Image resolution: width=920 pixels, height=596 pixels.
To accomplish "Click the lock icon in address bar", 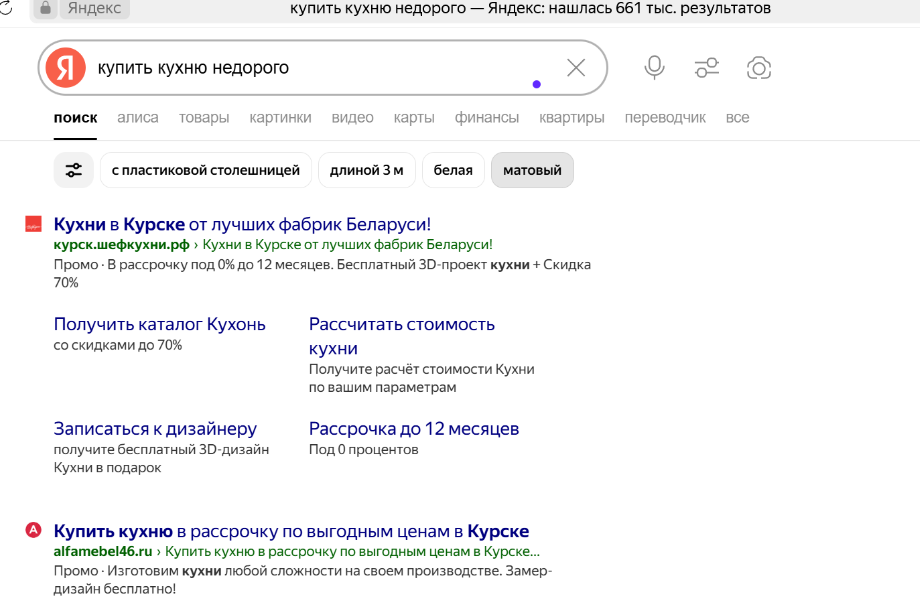I will click(x=45, y=8).
